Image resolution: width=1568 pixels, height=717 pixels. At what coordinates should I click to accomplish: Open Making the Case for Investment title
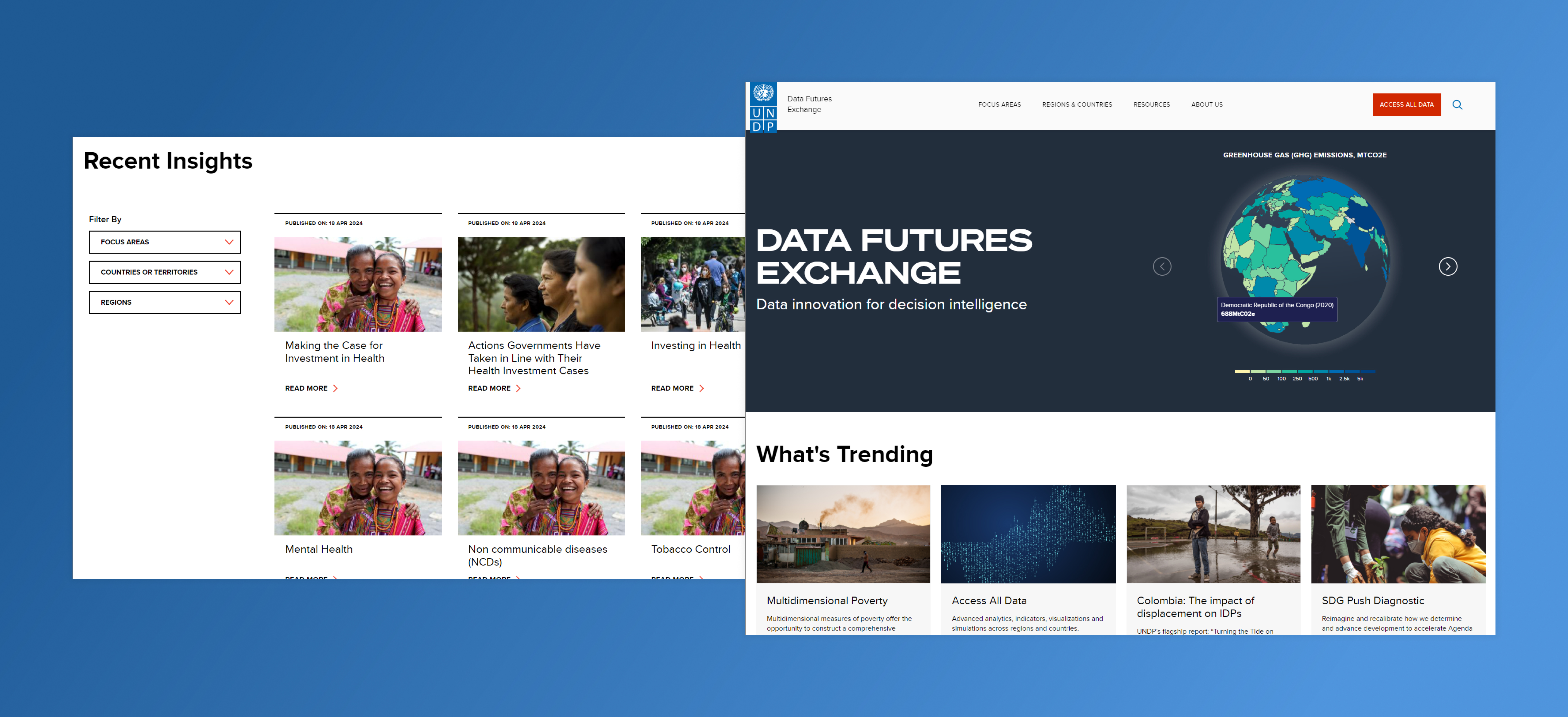point(335,352)
